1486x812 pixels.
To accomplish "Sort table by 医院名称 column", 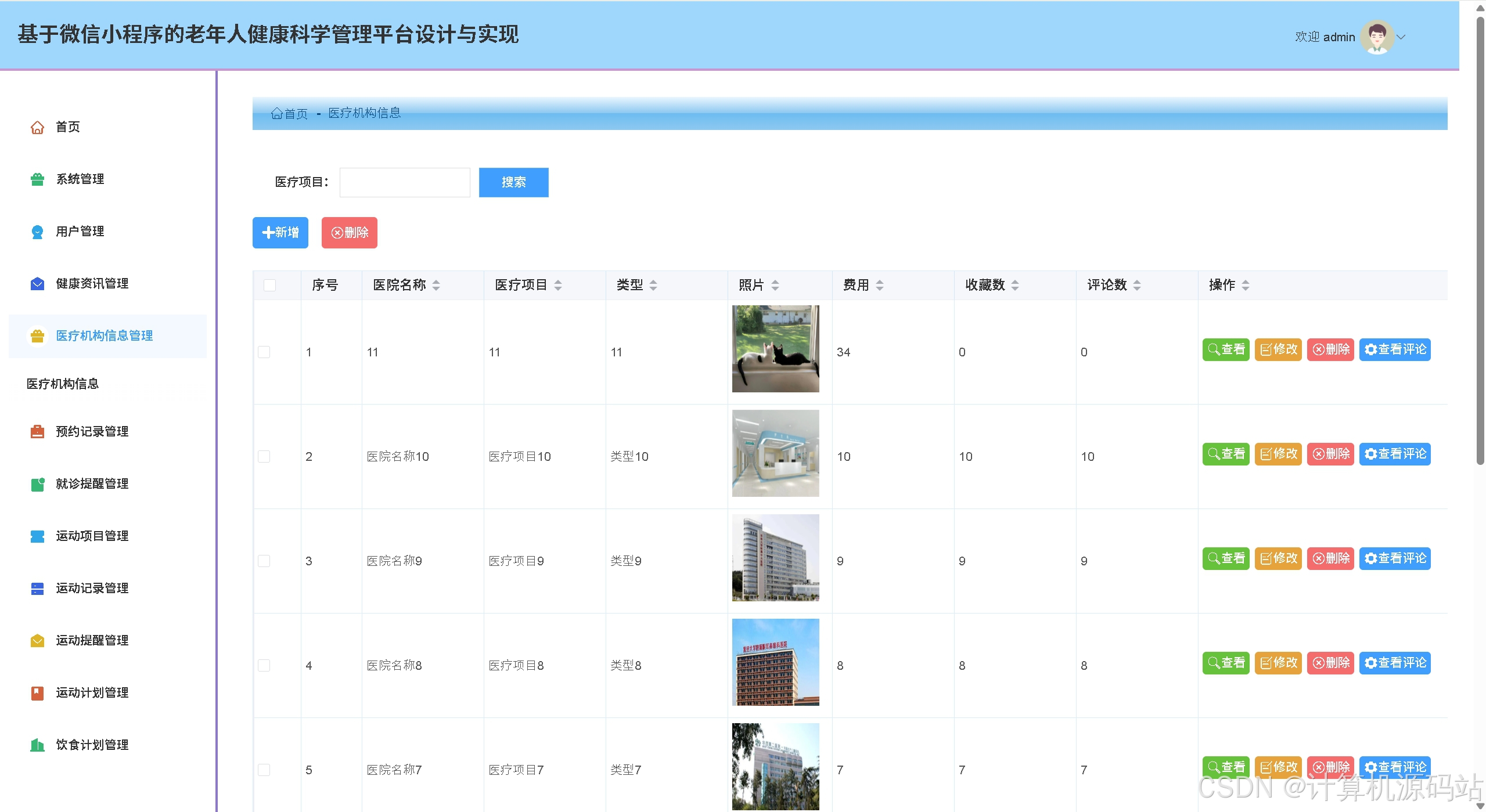I will 436,285.
